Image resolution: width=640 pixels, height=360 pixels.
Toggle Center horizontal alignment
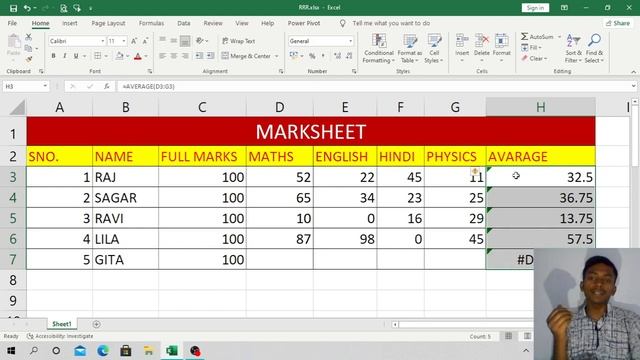coord(173,56)
